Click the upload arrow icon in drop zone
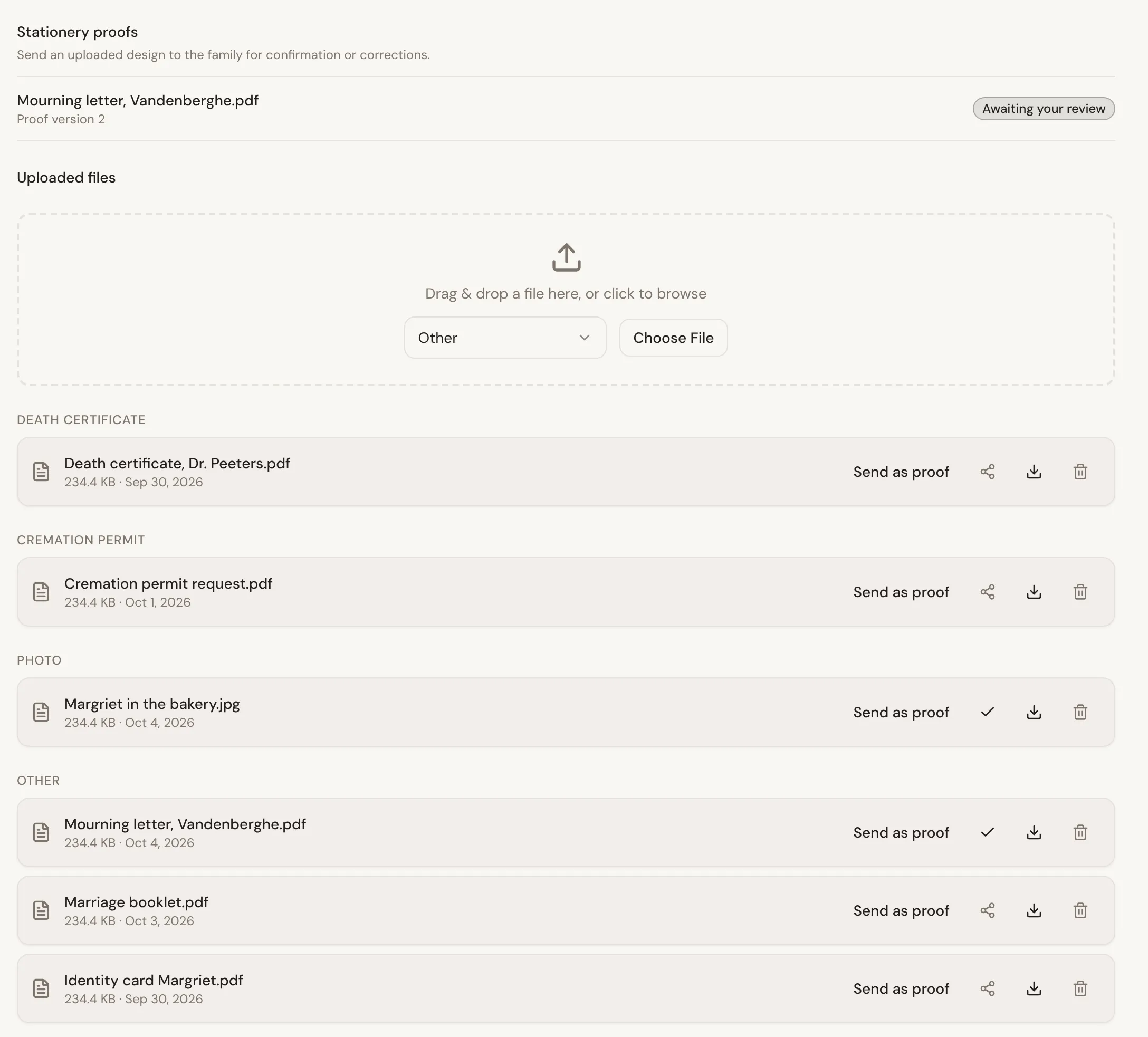This screenshot has height=1037, width=1148. pyautogui.click(x=566, y=257)
